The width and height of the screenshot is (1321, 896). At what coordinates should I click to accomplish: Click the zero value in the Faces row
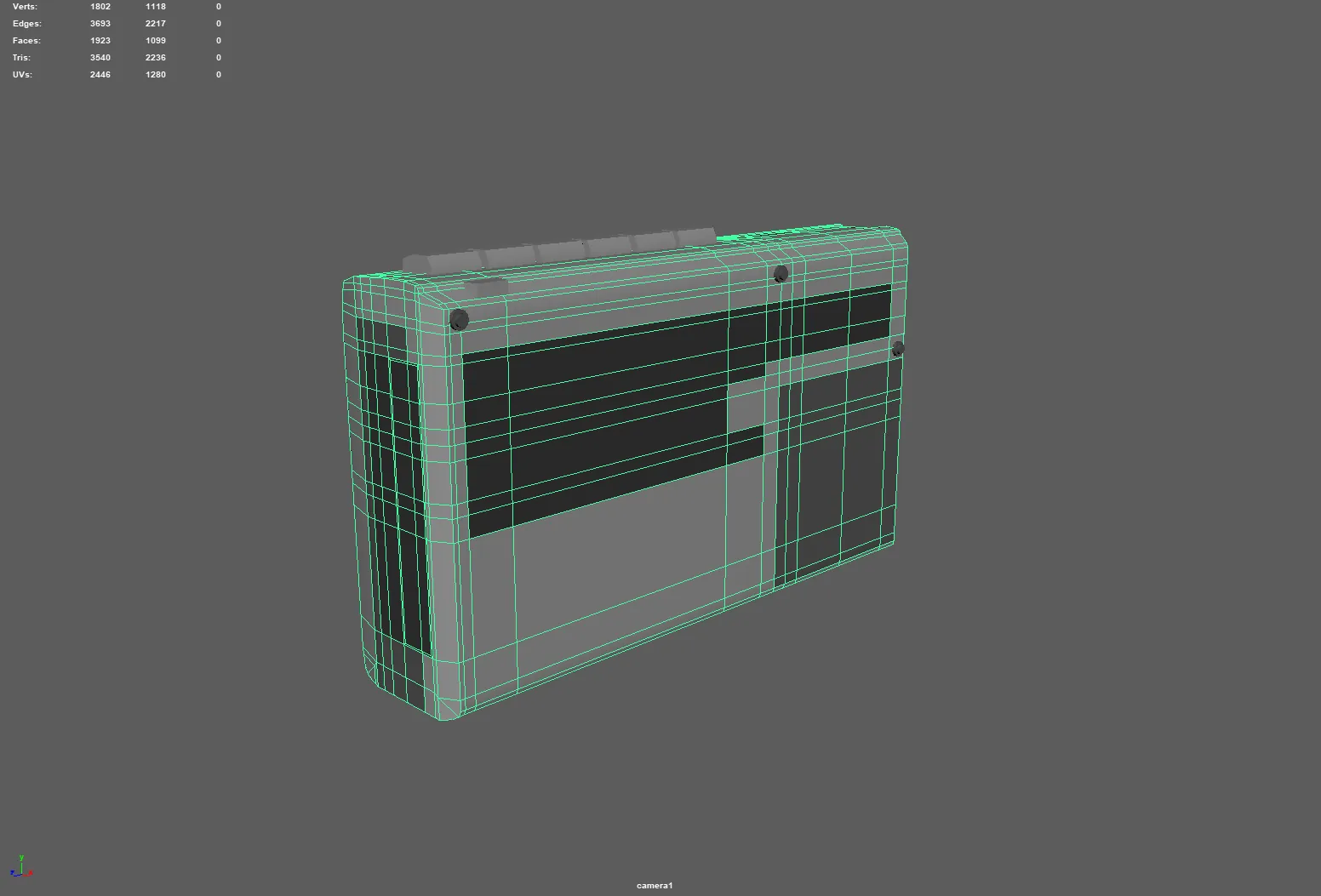219,40
